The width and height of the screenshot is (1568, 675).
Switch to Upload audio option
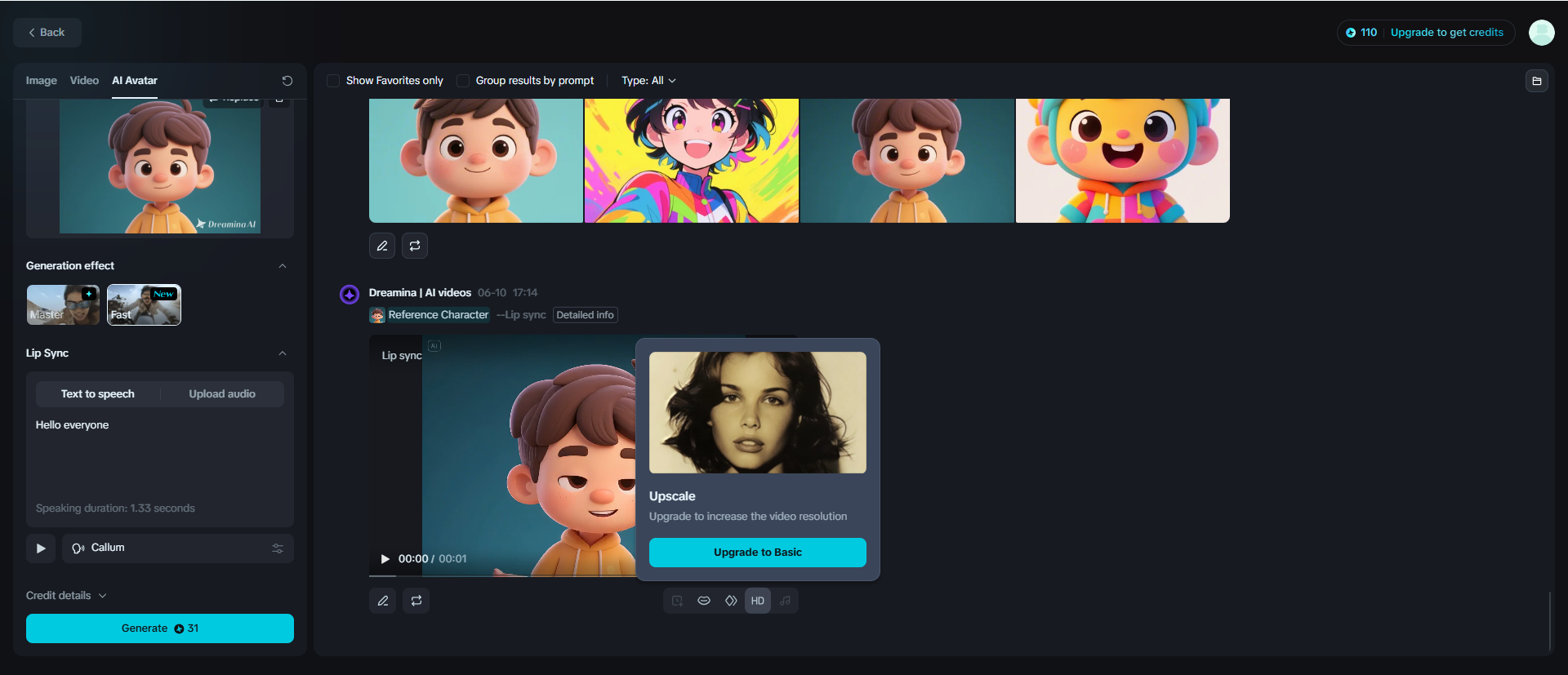222,394
